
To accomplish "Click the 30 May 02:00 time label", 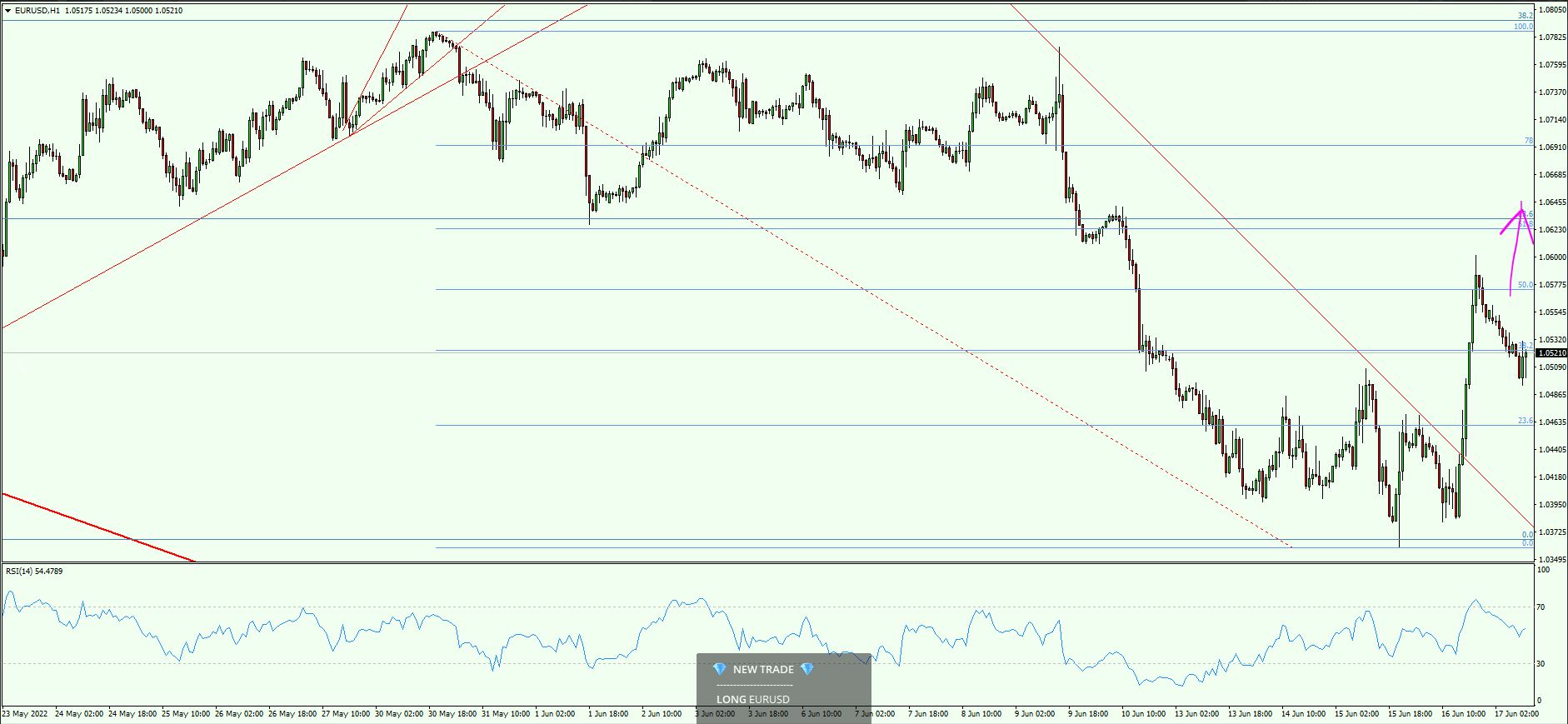I will pos(399,714).
